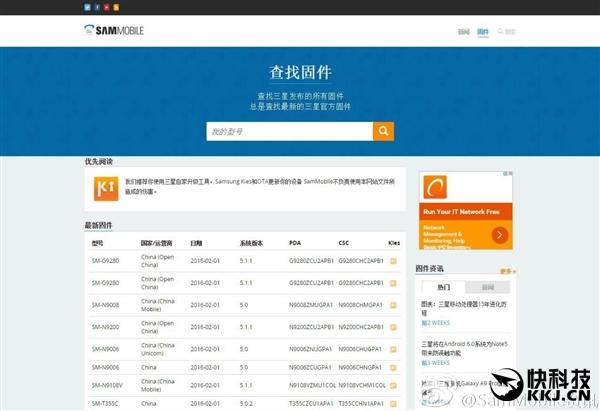The width and height of the screenshot is (600, 411).
Task: Click PDA value N9006ZCUGPA1
Action: point(310,367)
